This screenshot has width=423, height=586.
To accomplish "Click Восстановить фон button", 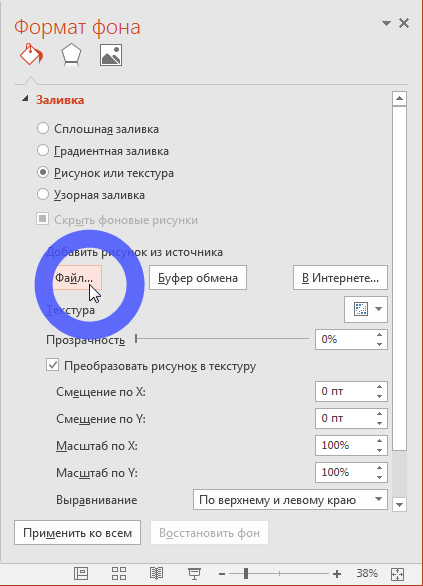I will point(209,533).
